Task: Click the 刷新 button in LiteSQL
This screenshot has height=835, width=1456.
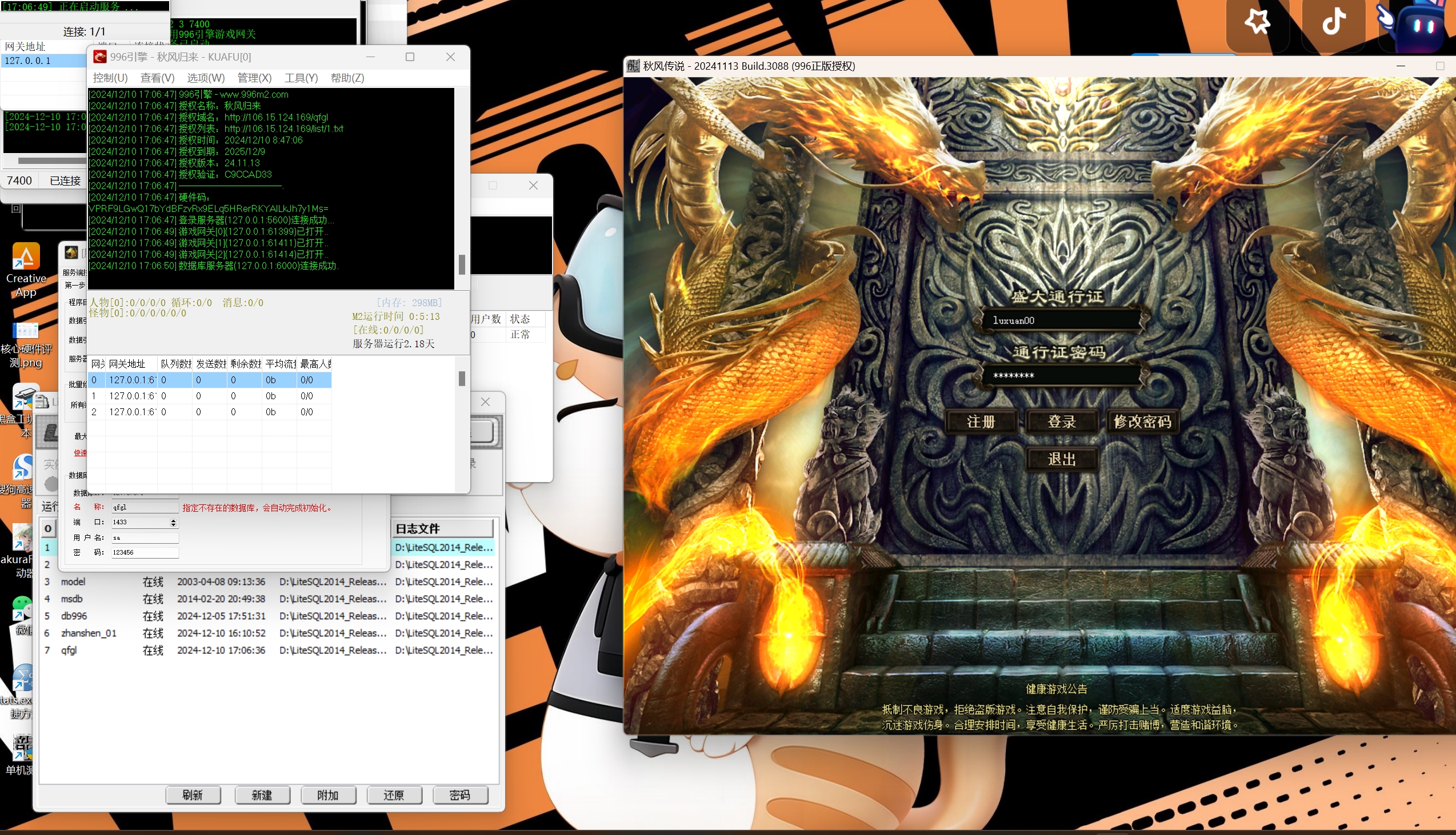Action: tap(193, 795)
